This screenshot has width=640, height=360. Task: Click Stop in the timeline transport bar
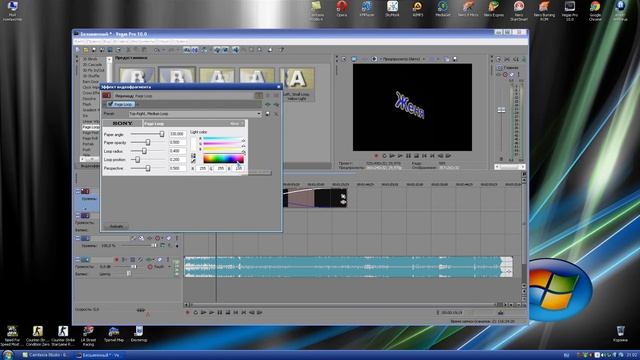pyautogui.click(x=228, y=312)
